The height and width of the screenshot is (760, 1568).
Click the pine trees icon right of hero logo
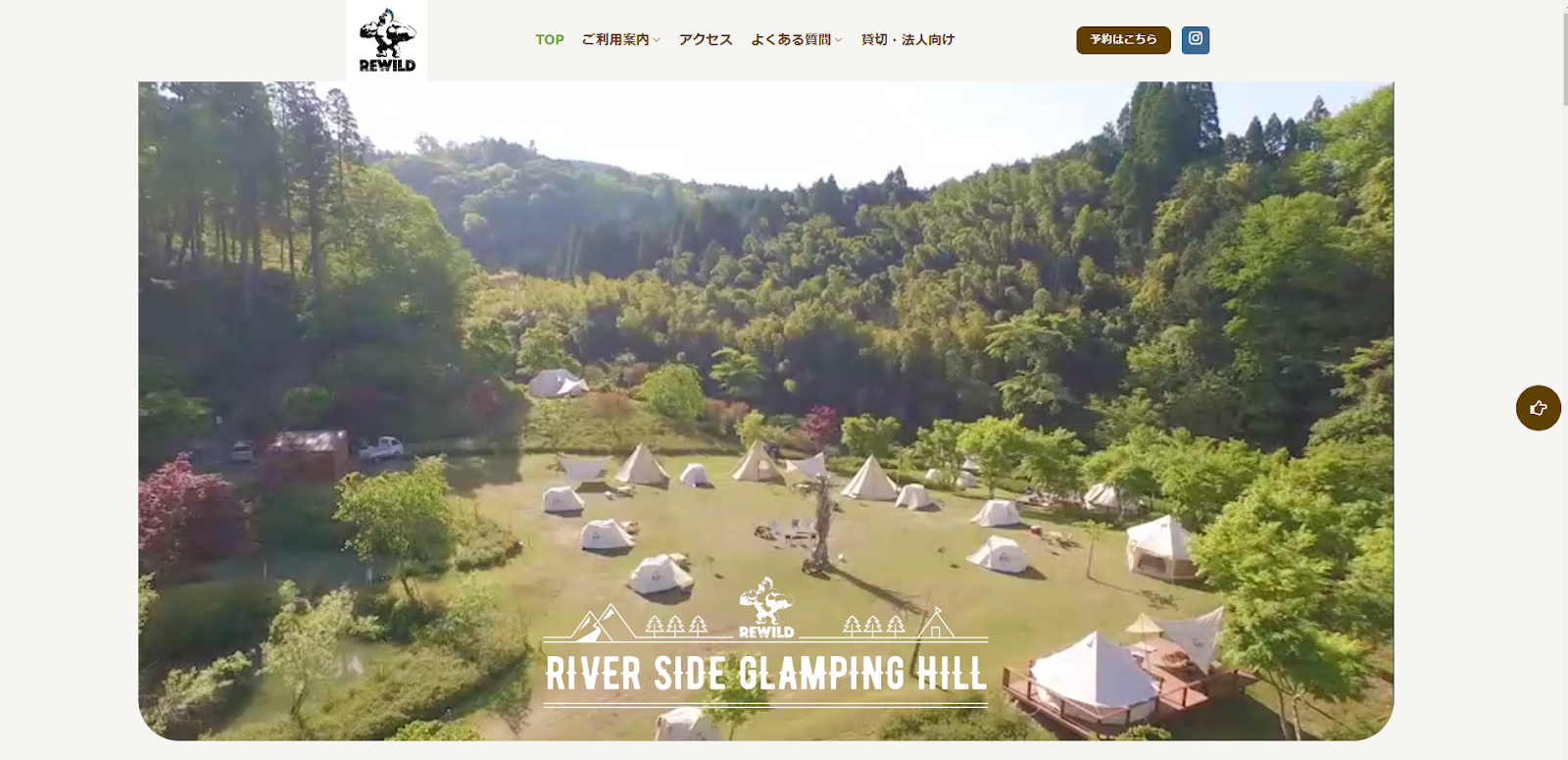tap(874, 626)
